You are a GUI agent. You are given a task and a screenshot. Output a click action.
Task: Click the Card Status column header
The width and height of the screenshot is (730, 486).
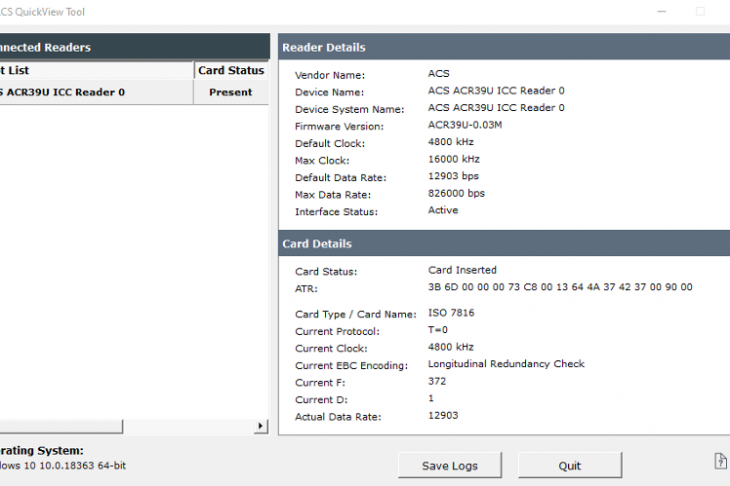tap(231, 70)
